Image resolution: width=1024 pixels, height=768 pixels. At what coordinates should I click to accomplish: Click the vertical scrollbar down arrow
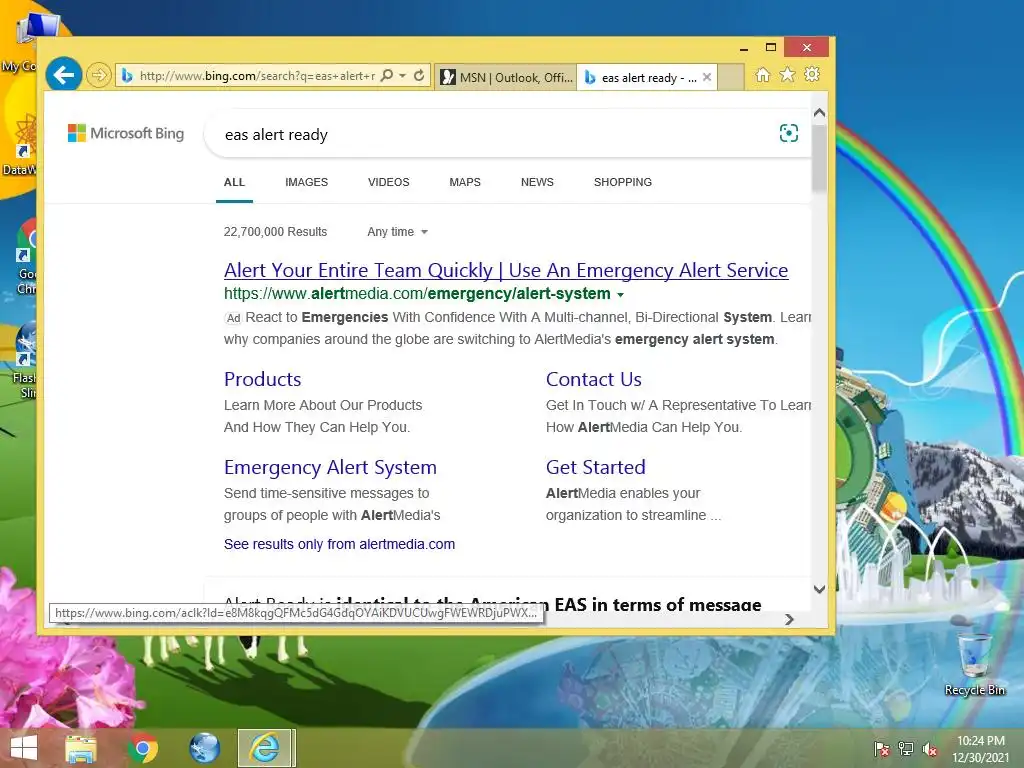820,589
